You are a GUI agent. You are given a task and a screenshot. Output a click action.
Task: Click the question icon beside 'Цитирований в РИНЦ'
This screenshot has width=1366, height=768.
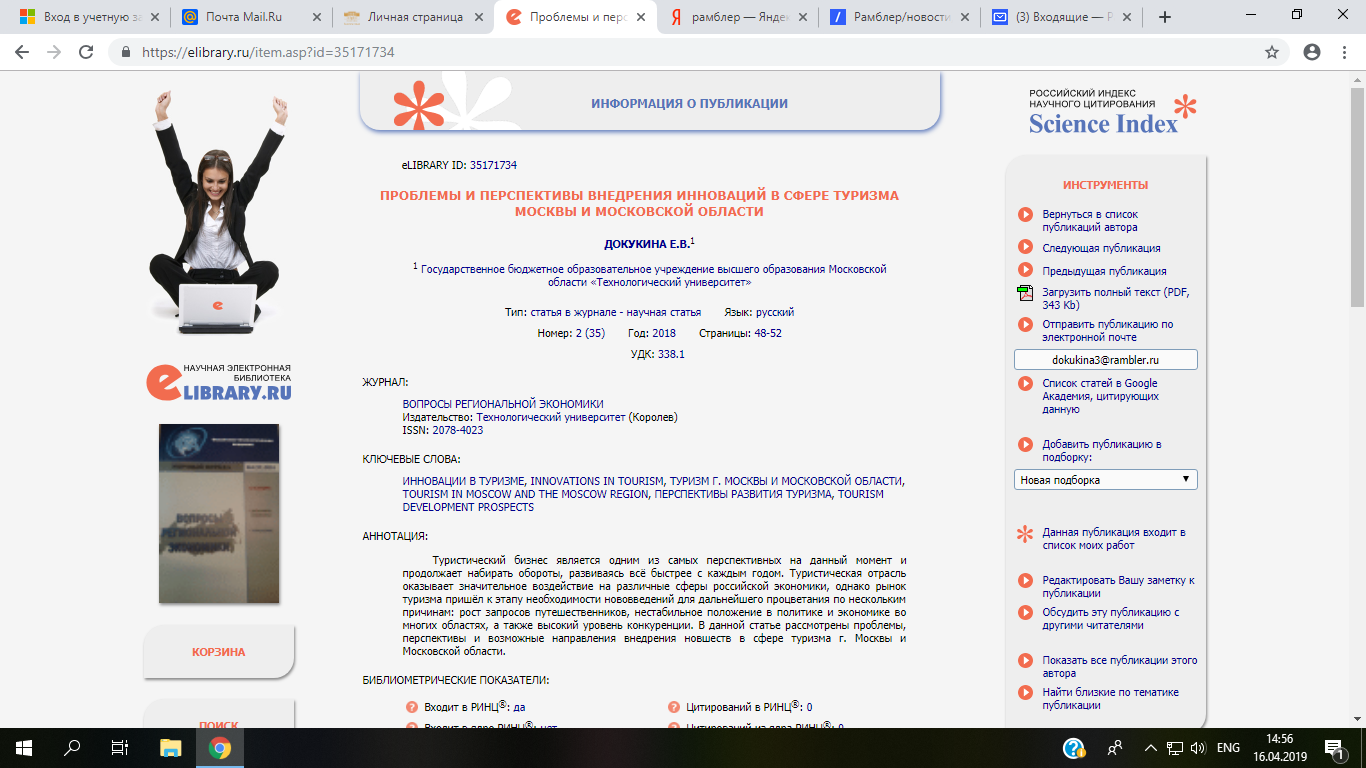674,707
